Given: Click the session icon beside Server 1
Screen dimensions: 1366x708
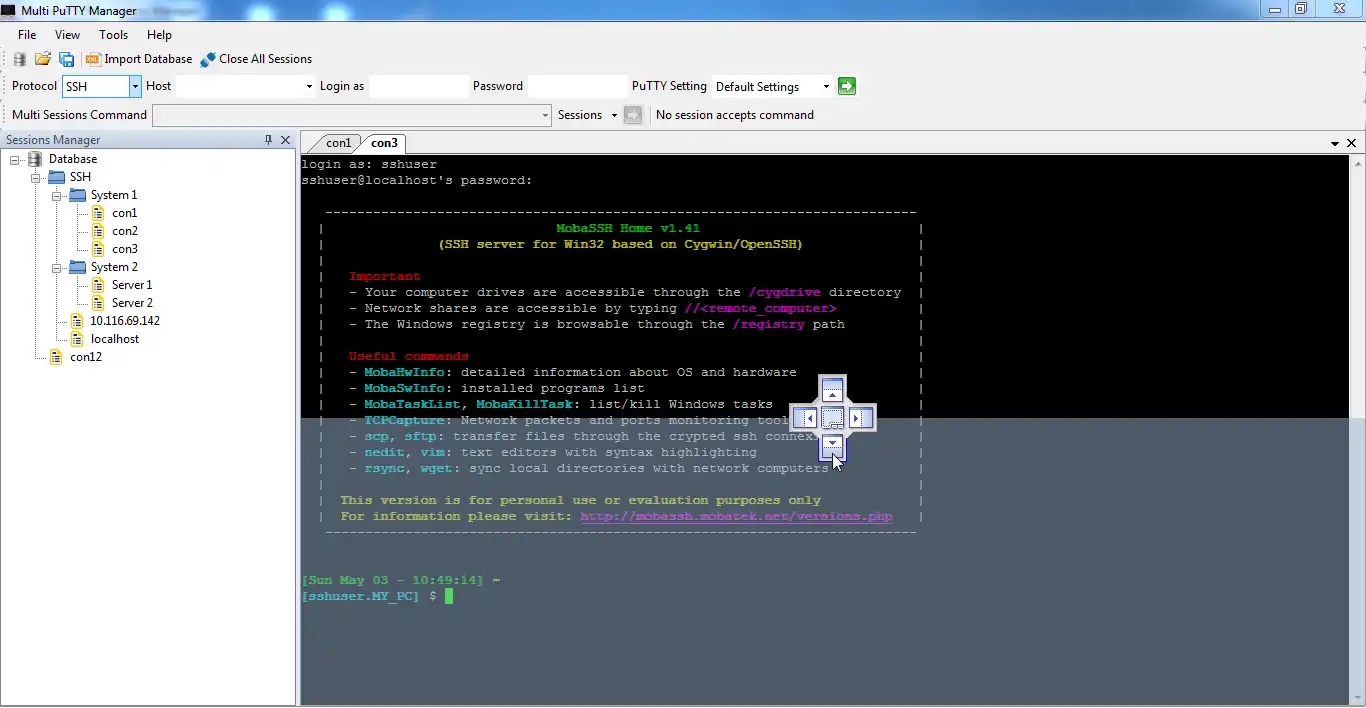Looking at the screenshot, I should click(98, 285).
